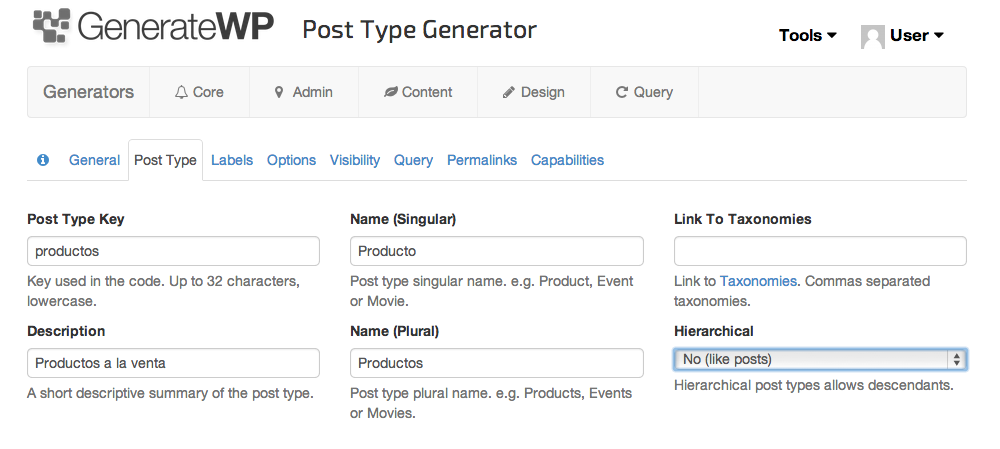Click the info circle icon tab
The height and width of the screenshot is (449, 1000).
tap(43, 159)
